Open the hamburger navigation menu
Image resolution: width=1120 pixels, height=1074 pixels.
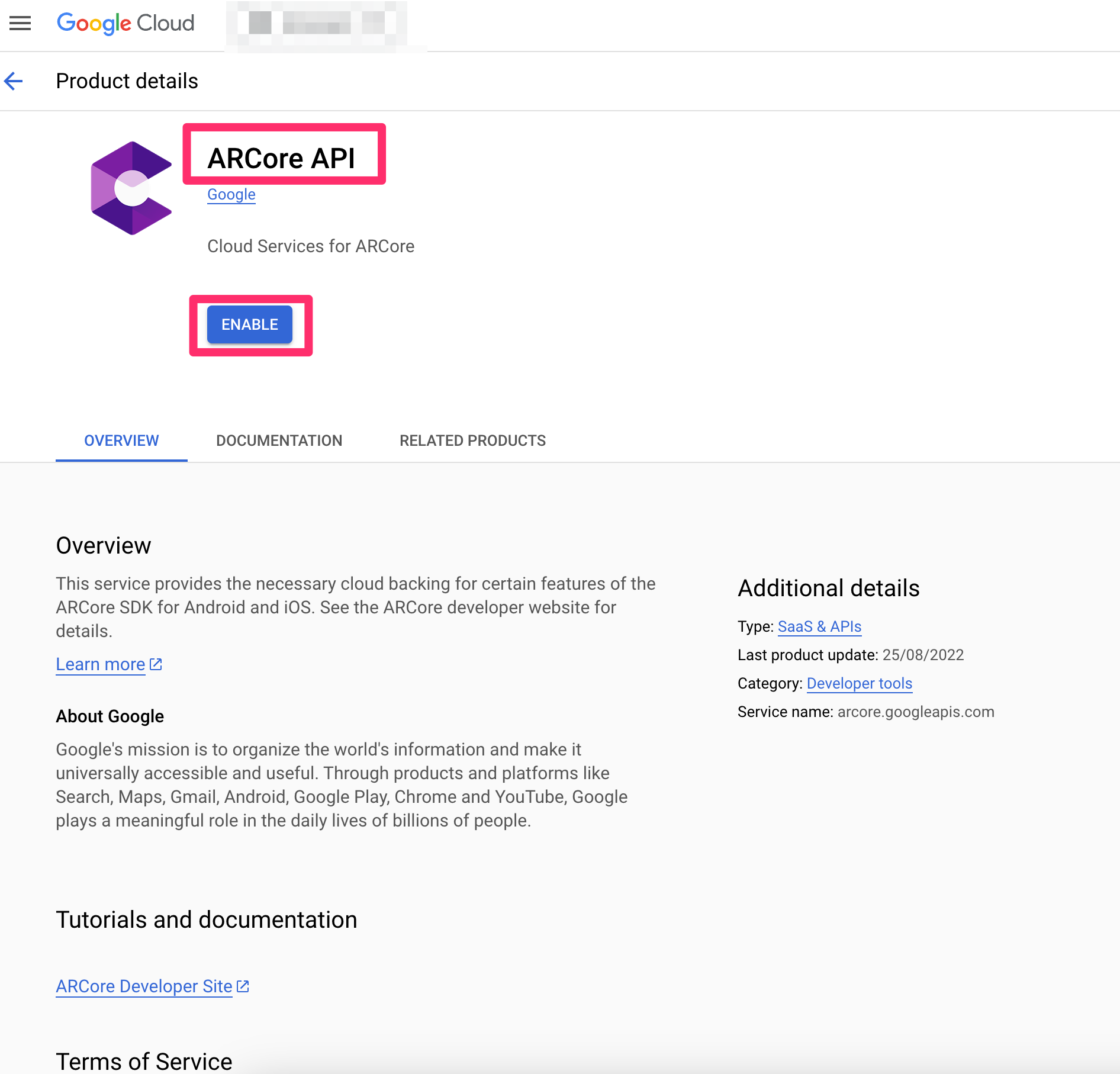coord(20,24)
